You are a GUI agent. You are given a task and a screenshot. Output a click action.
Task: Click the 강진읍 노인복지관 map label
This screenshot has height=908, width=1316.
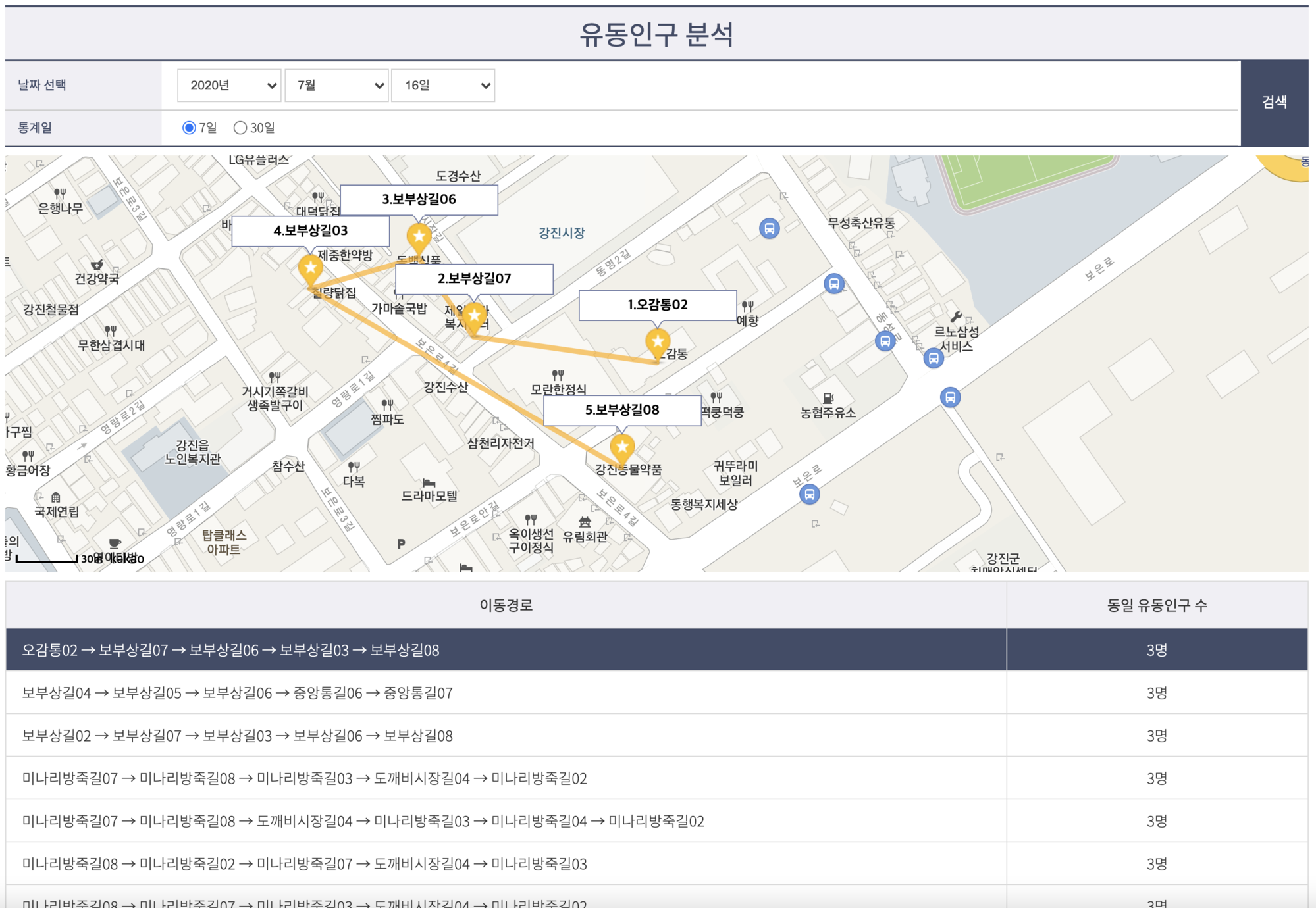(192, 452)
